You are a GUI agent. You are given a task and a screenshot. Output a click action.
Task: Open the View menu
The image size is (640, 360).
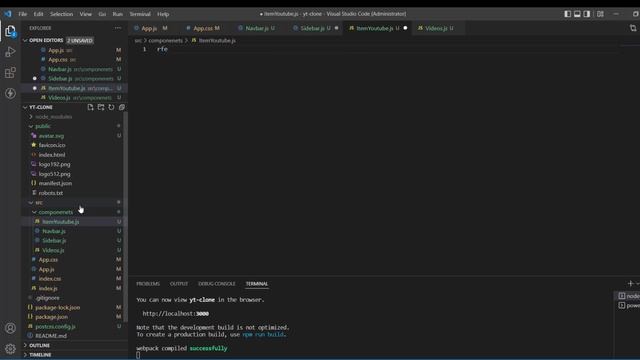[85, 14]
